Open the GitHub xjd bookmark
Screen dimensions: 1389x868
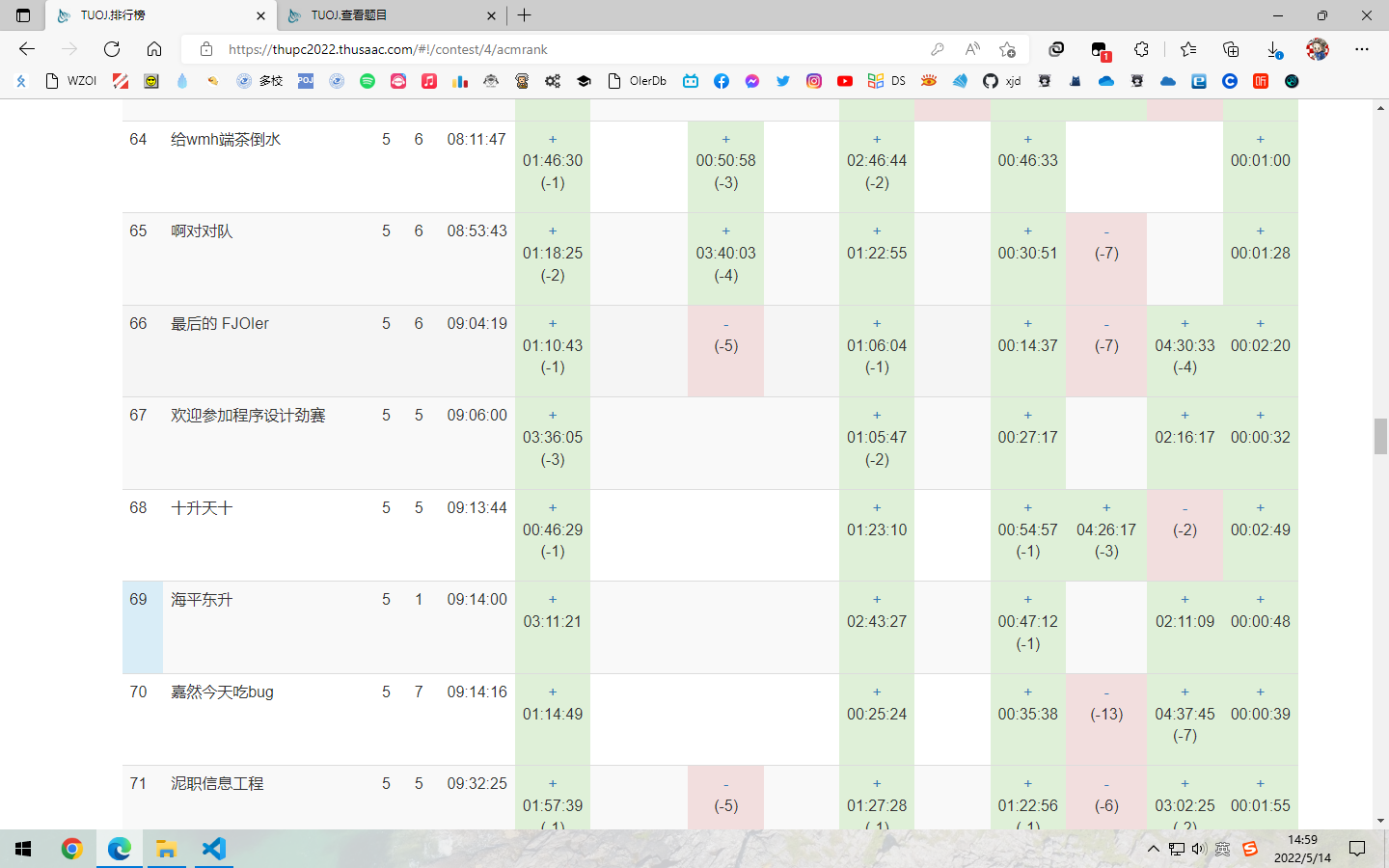click(x=1001, y=81)
